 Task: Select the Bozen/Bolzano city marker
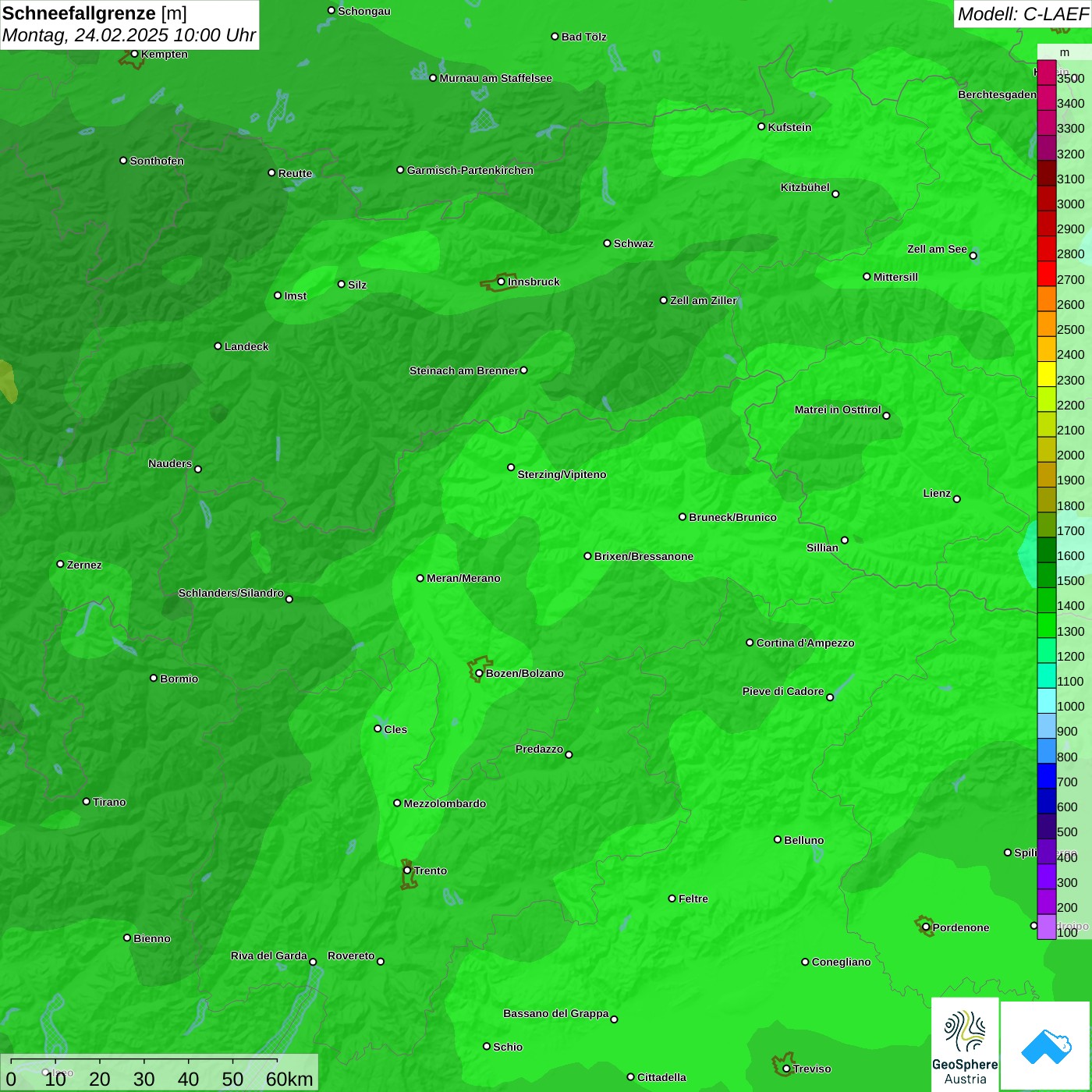[479, 673]
